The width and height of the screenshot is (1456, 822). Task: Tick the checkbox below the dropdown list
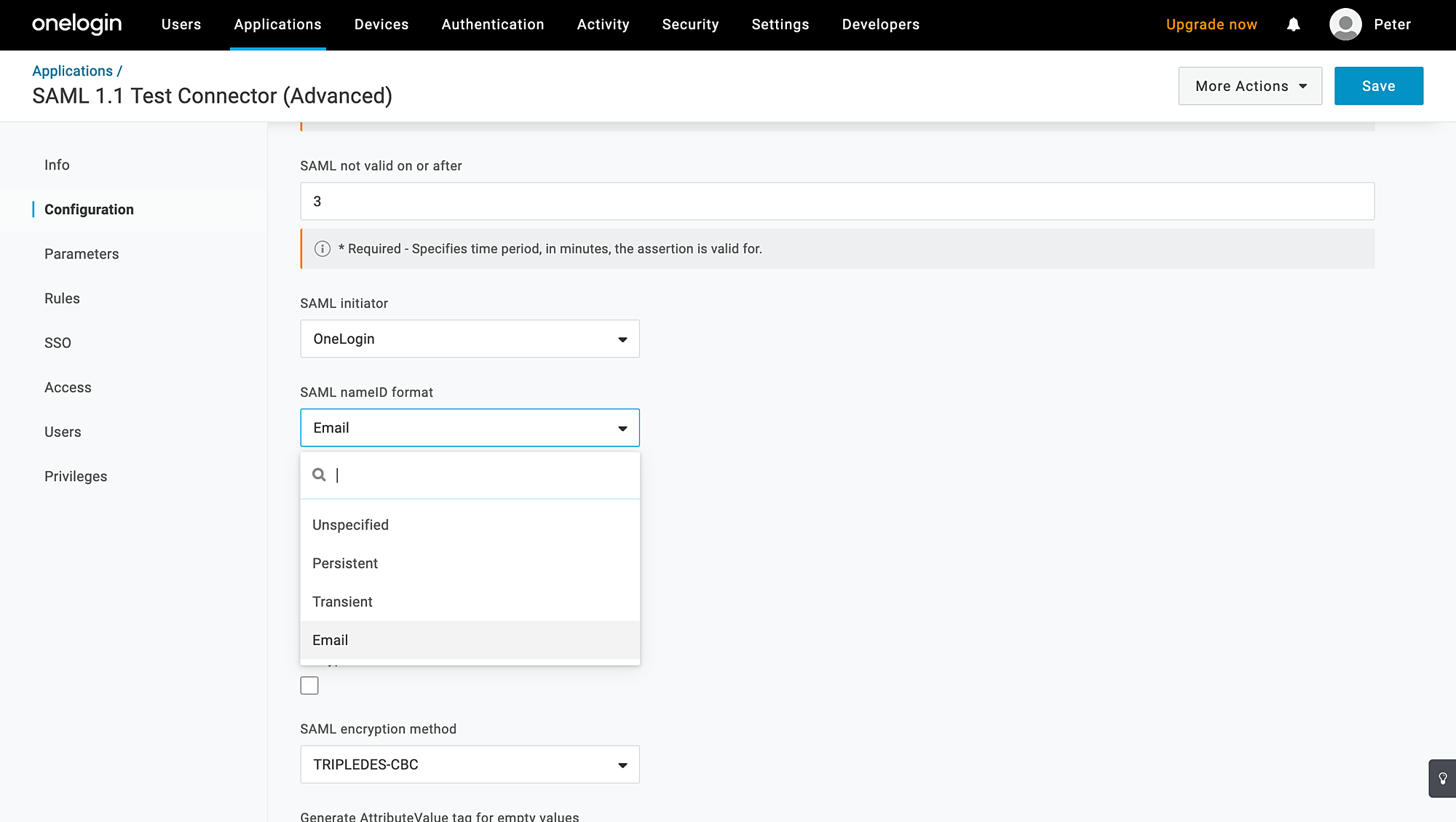(309, 685)
